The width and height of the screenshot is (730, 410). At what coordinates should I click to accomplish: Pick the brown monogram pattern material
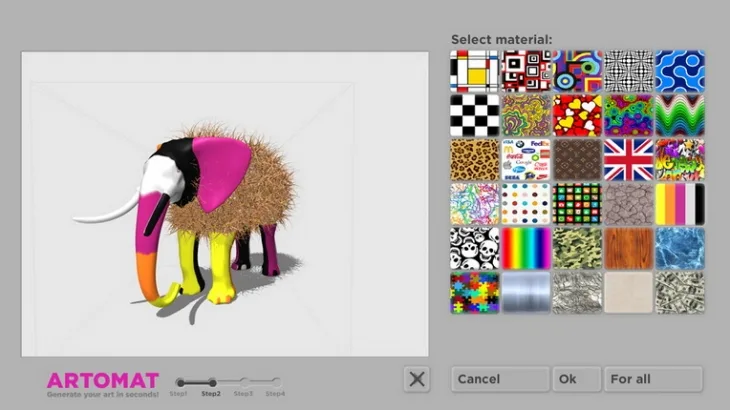click(x=577, y=160)
